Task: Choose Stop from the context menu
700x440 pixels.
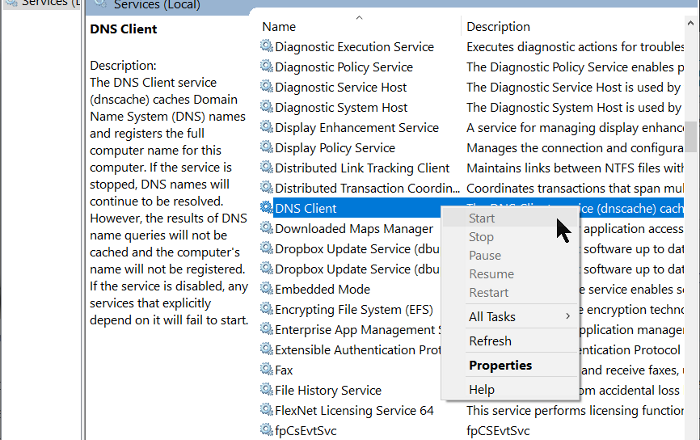Action: point(481,237)
